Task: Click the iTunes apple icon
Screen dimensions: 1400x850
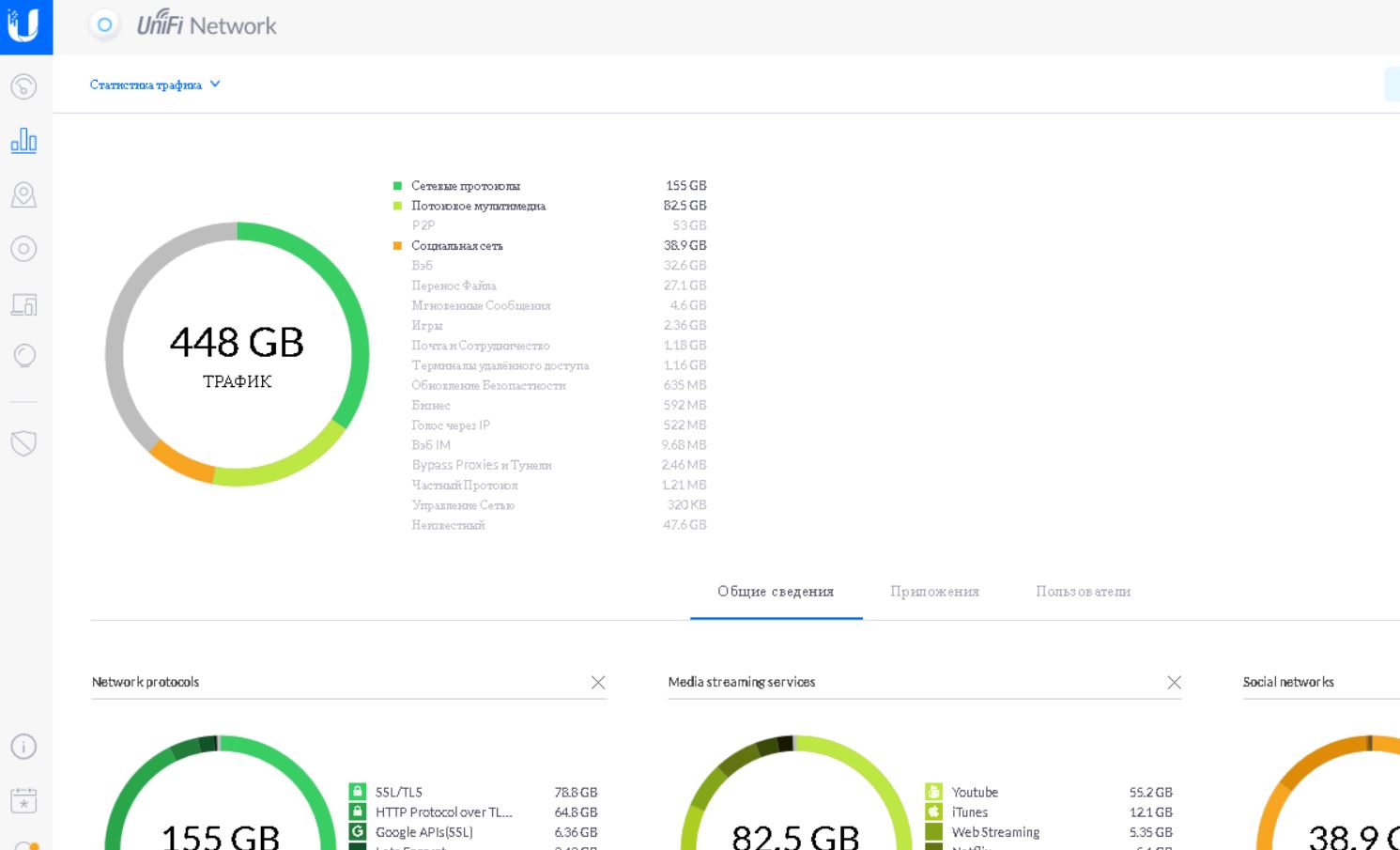Action: coord(933,811)
